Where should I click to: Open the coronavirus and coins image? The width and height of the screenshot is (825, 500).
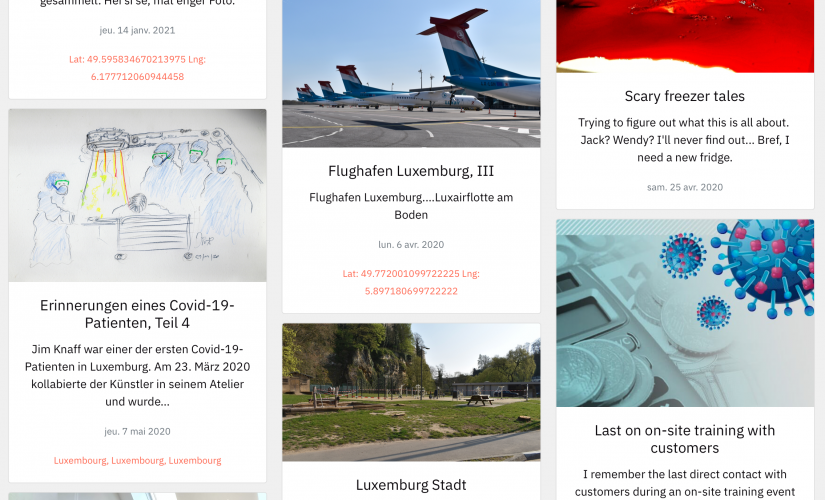coord(685,313)
